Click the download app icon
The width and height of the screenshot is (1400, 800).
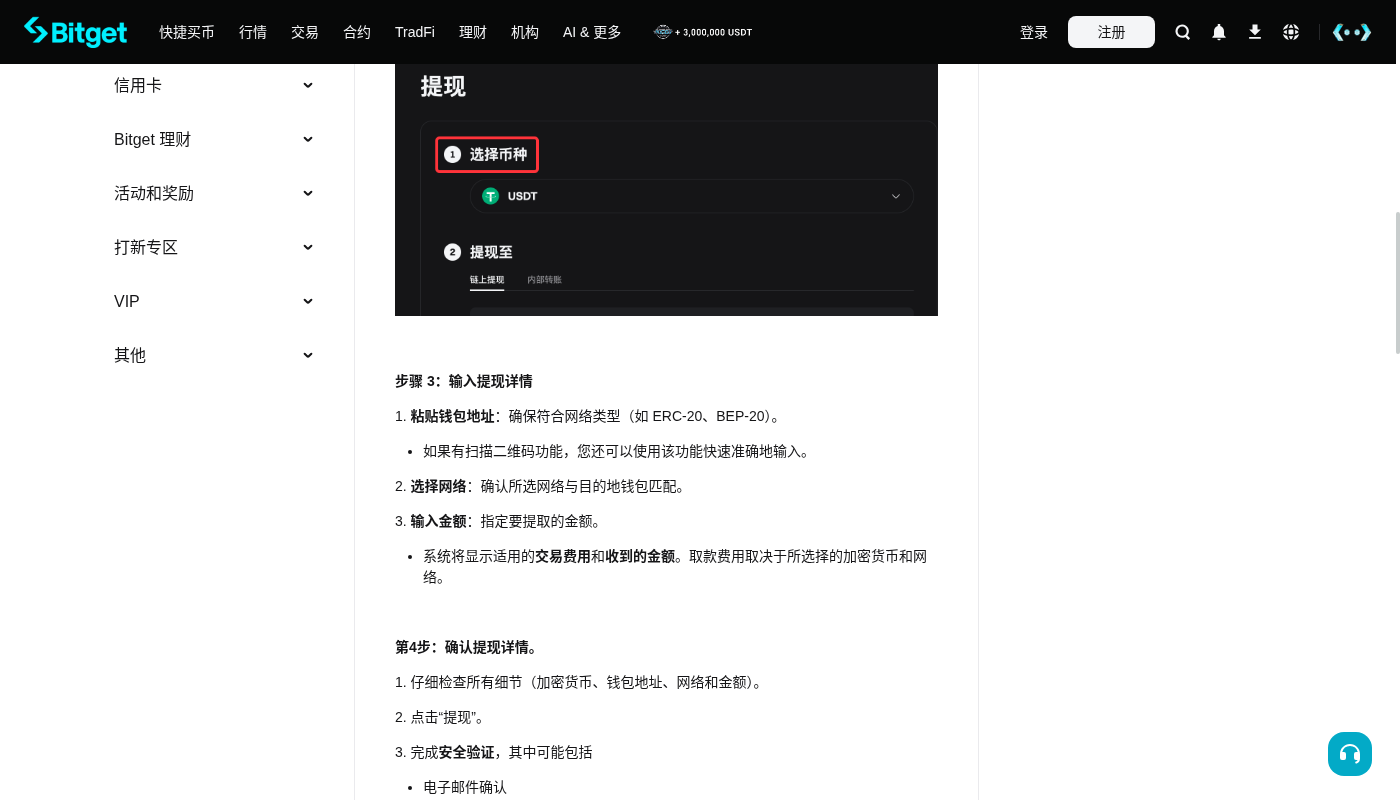point(1255,32)
